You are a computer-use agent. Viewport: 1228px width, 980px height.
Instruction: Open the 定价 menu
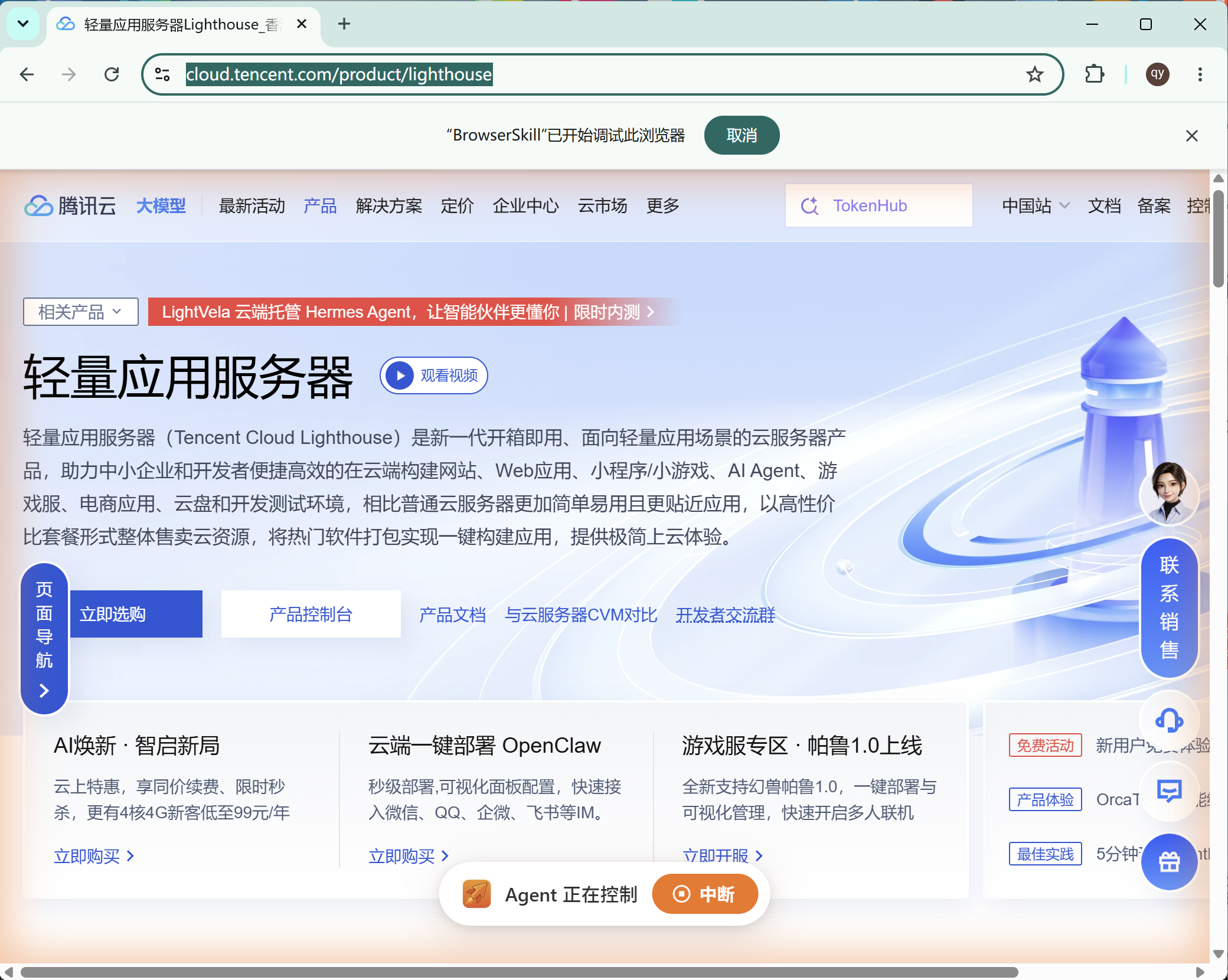(458, 205)
